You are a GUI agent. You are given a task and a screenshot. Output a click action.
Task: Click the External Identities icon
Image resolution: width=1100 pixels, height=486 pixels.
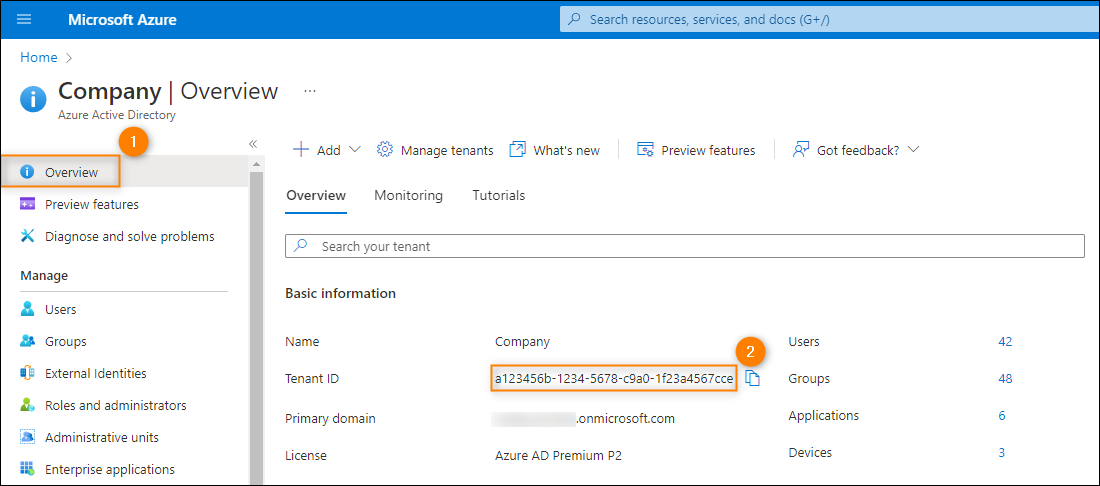point(27,373)
